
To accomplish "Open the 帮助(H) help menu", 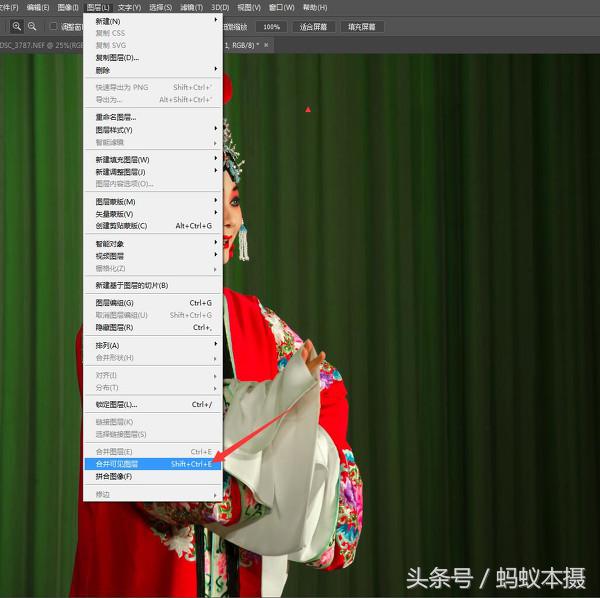I will [315, 7].
